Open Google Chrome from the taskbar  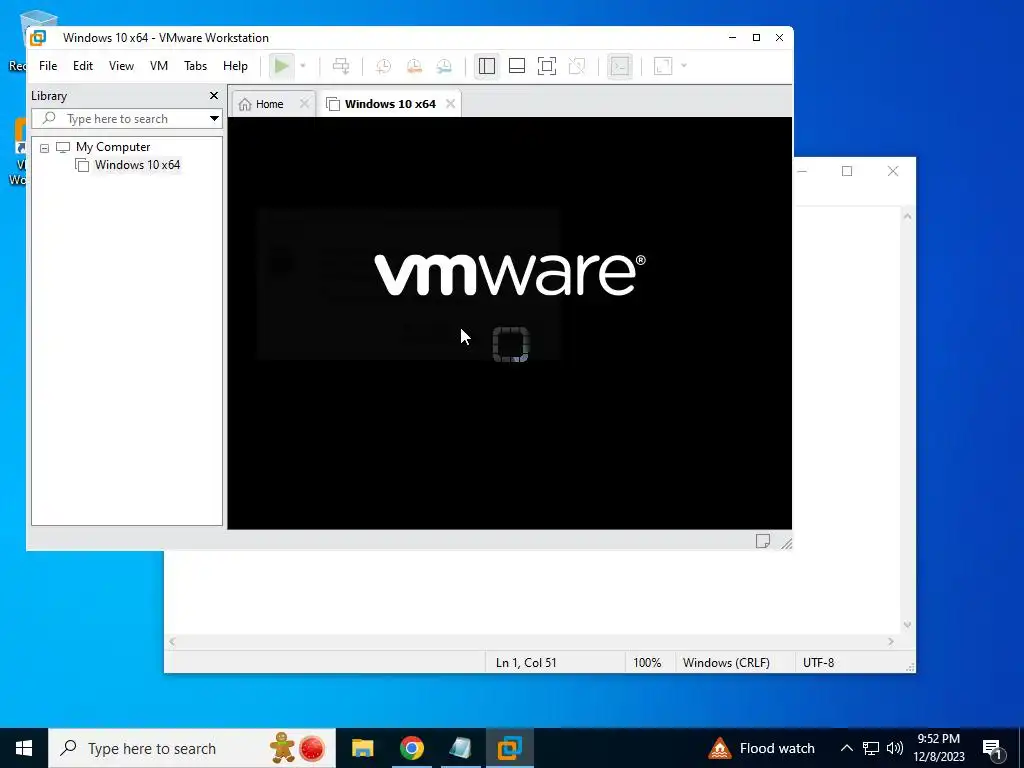[411, 748]
